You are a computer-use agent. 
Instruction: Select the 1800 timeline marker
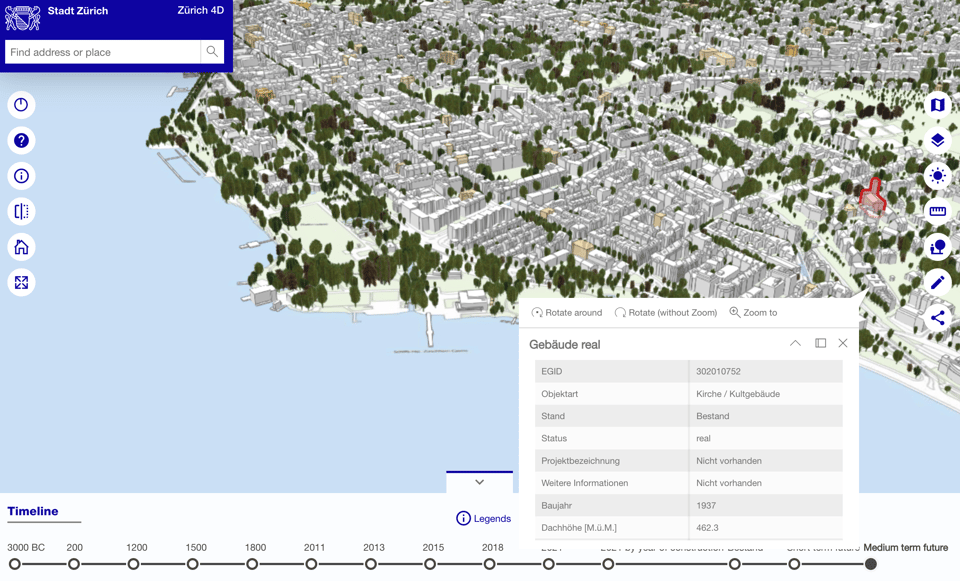coord(254,564)
